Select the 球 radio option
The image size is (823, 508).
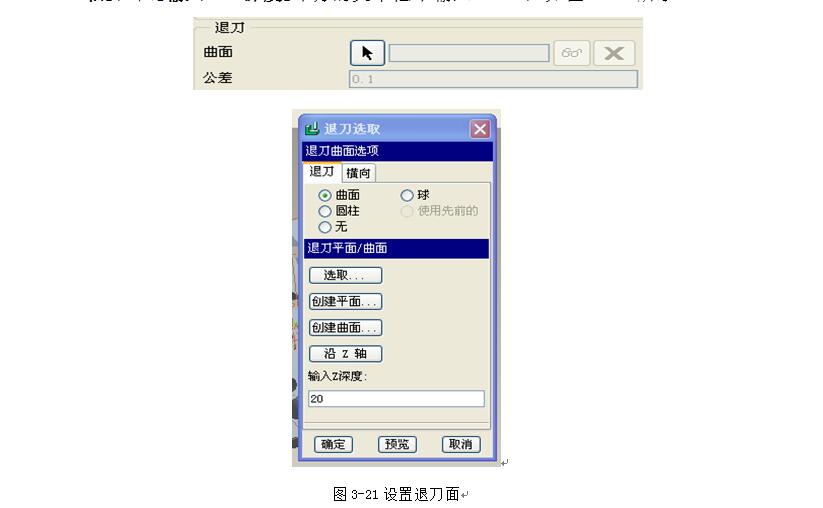[407, 195]
